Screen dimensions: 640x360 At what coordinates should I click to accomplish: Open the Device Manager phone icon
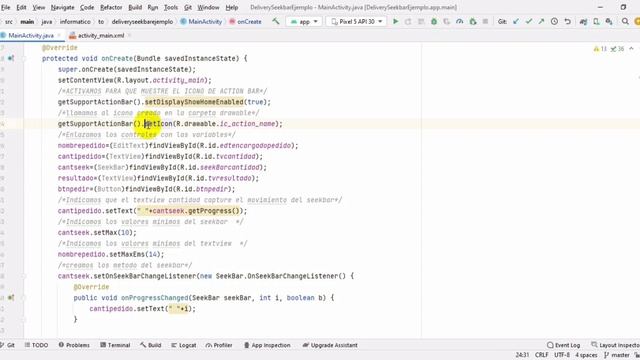[x=596, y=21]
